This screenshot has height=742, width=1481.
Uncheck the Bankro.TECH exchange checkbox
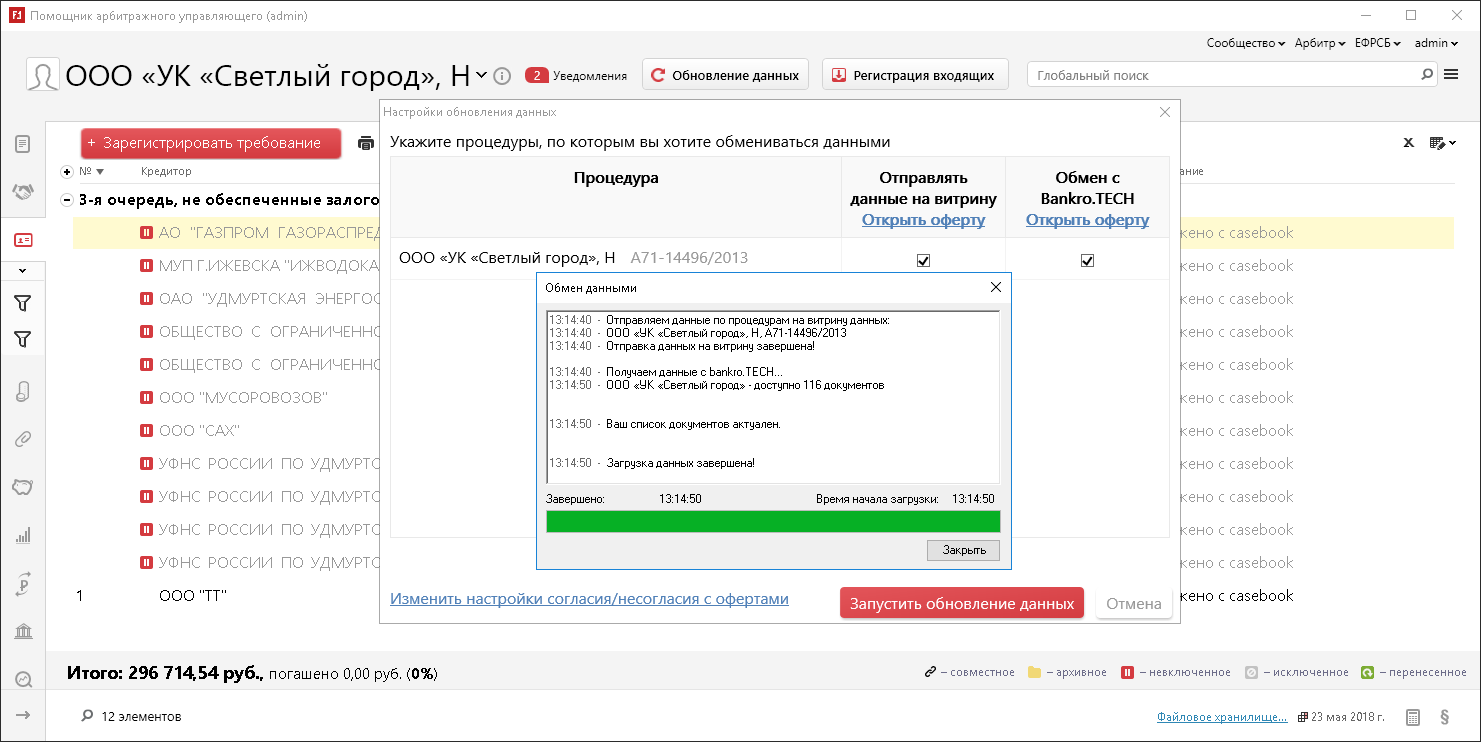pyautogui.click(x=1087, y=260)
